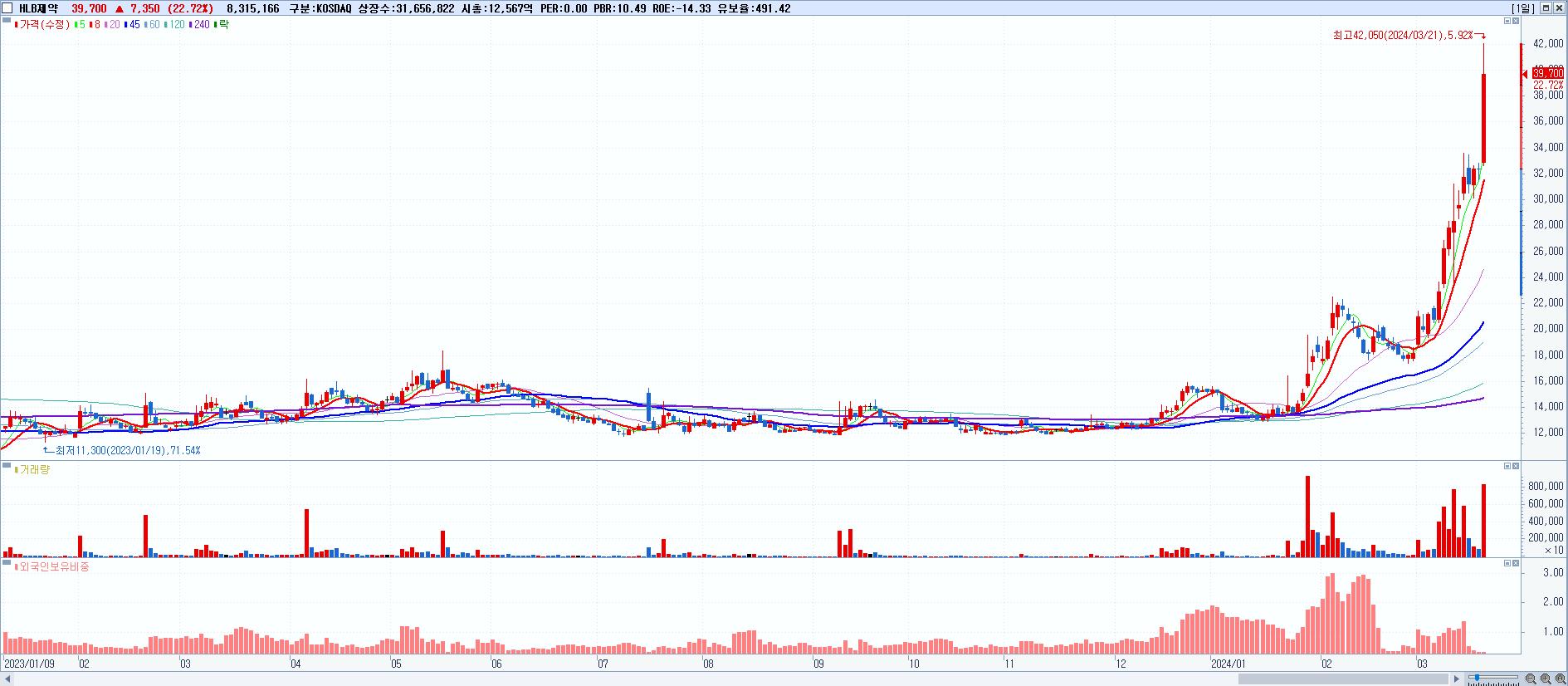Screen dimensions: 1568x686
Task: Minimize the price chart pane
Action: coord(1507,21)
